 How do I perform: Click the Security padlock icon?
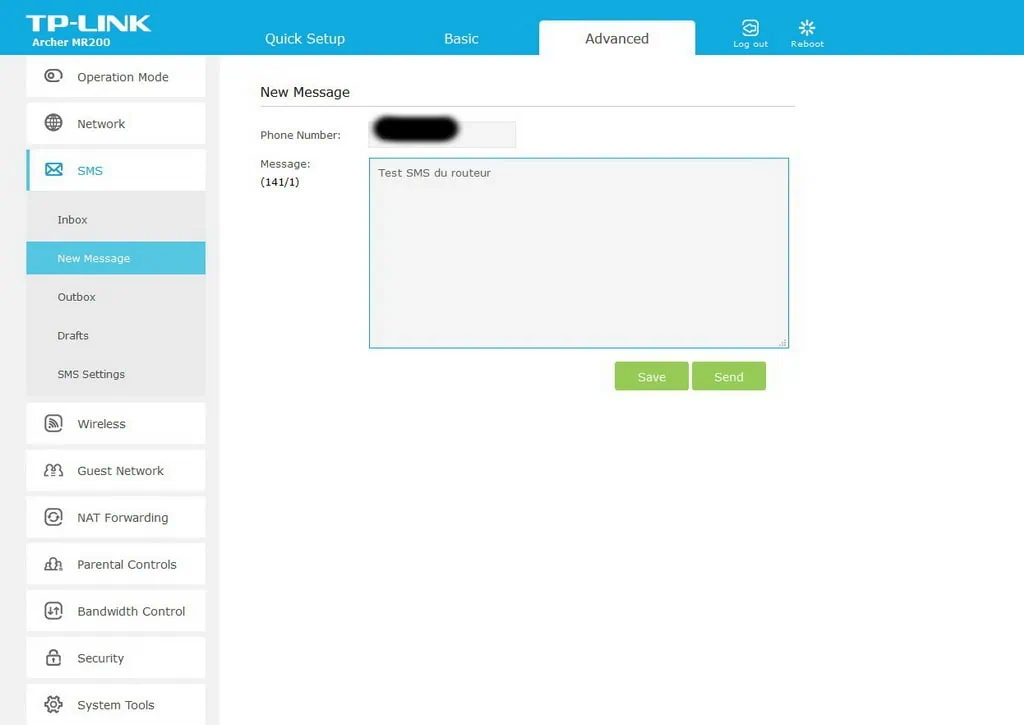click(54, 658)
